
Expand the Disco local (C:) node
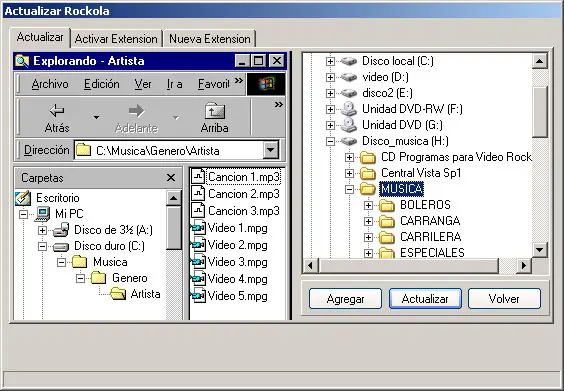tap(330, 61)
